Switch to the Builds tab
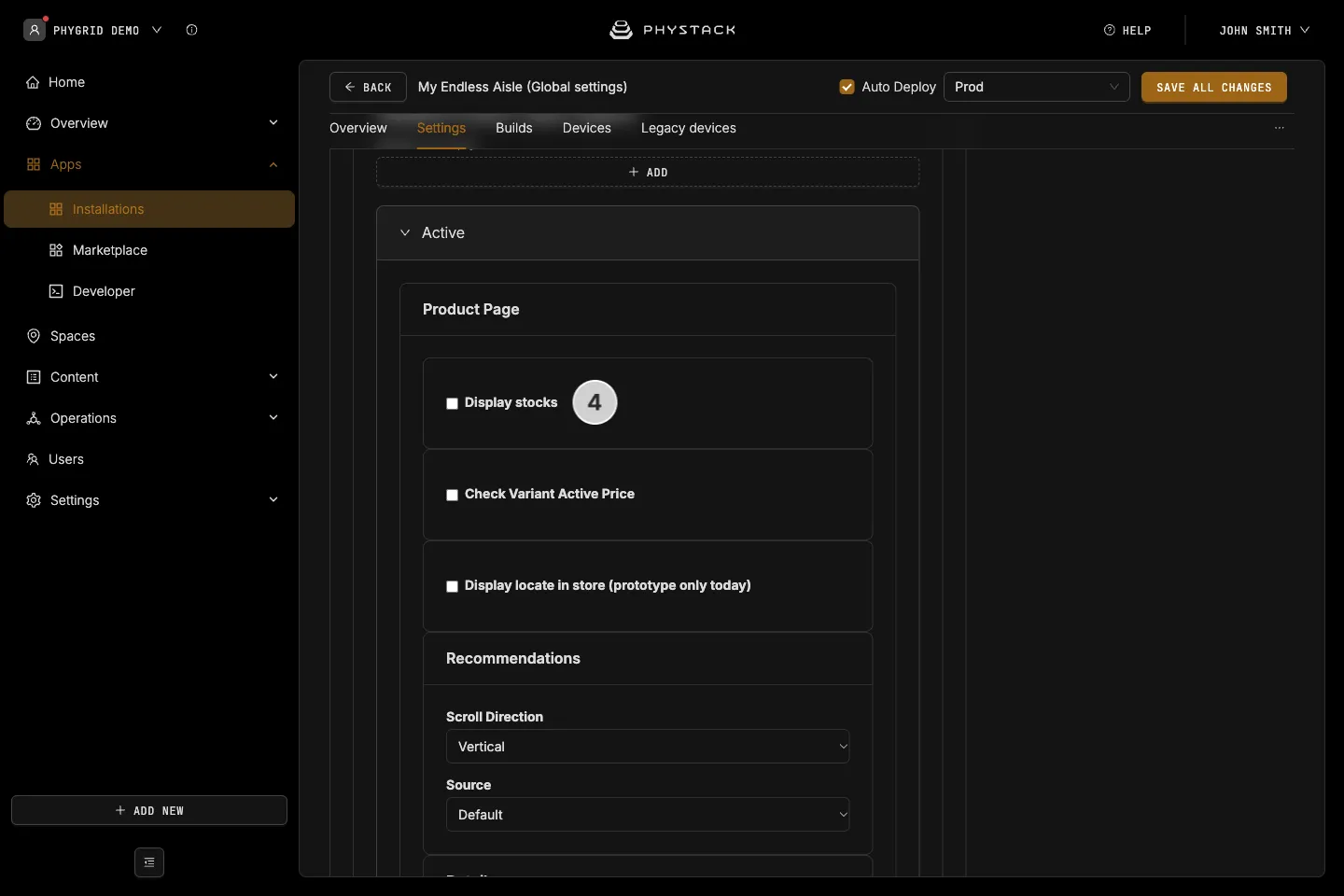 [x=514, y=128]
